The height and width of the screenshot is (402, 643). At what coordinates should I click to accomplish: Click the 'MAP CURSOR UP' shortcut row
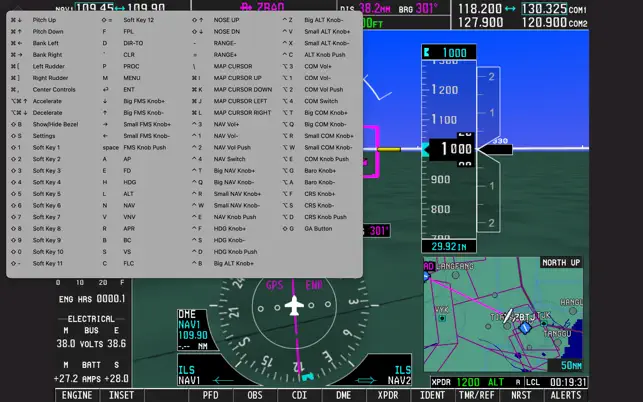point(227,78)
